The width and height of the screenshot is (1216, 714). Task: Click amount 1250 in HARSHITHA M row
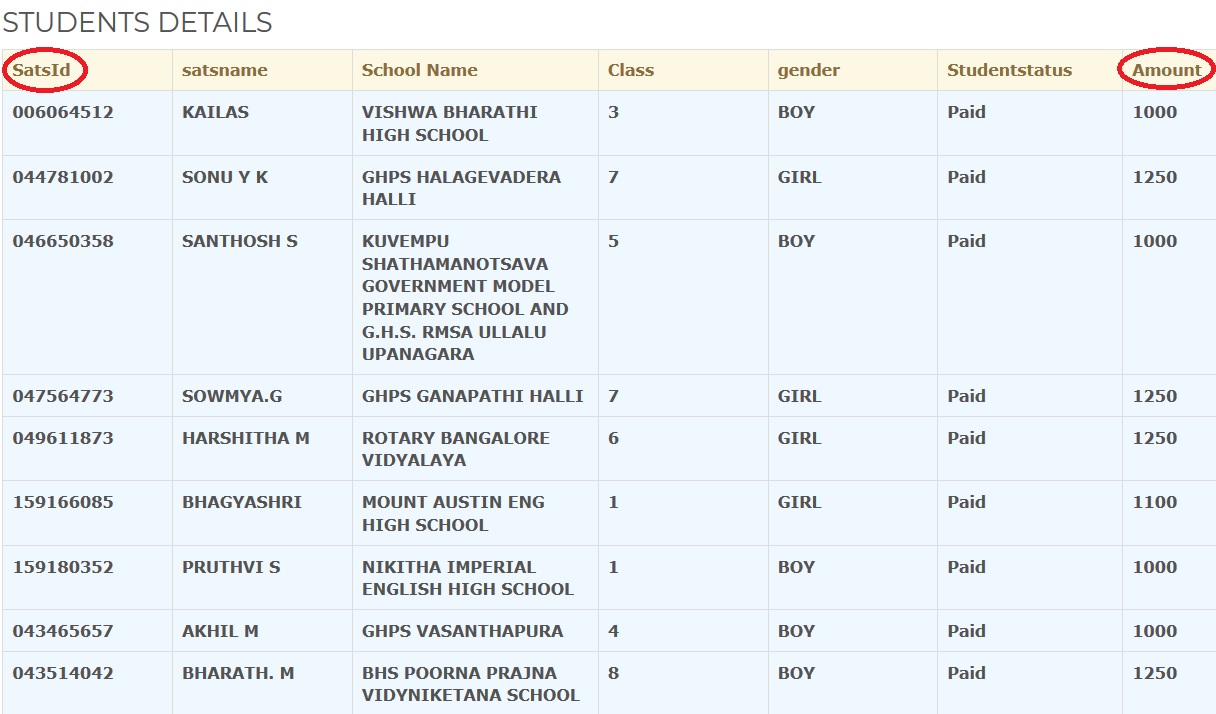pos(1155,438)
